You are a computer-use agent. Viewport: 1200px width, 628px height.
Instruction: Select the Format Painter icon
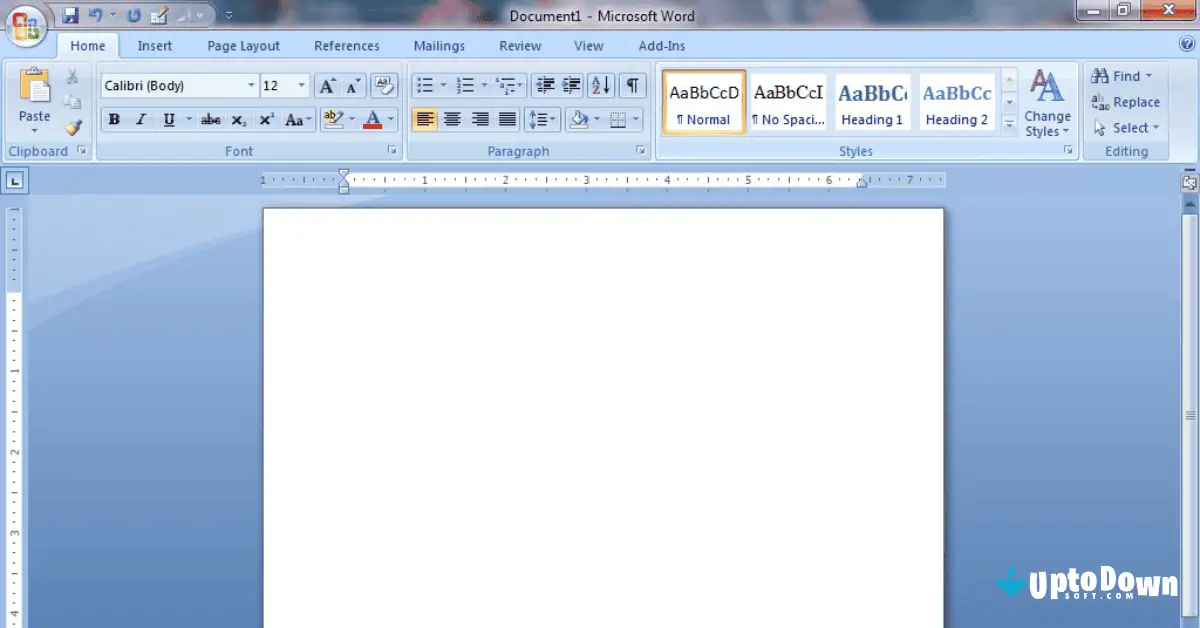pyautogui.click(x=73, y=127)
